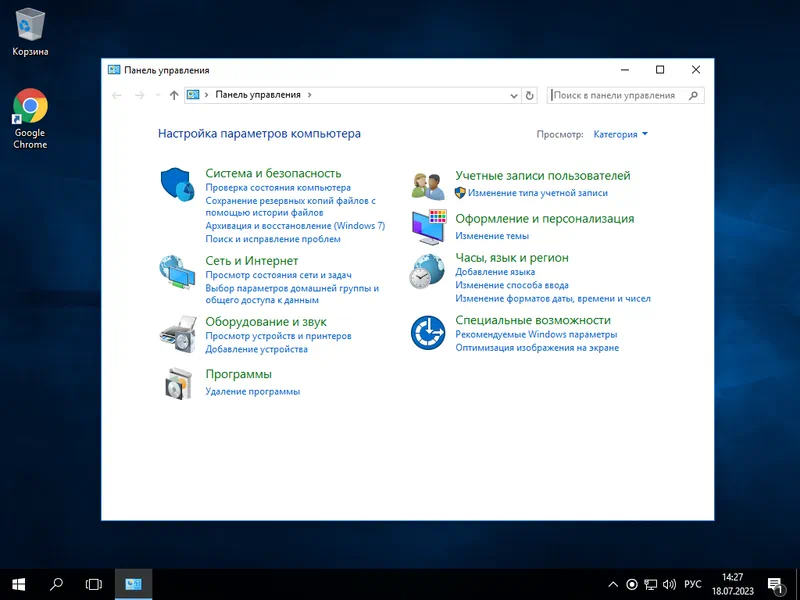
Task: Click Просмотр состояния сети и задач
Action: coord(278,275)
